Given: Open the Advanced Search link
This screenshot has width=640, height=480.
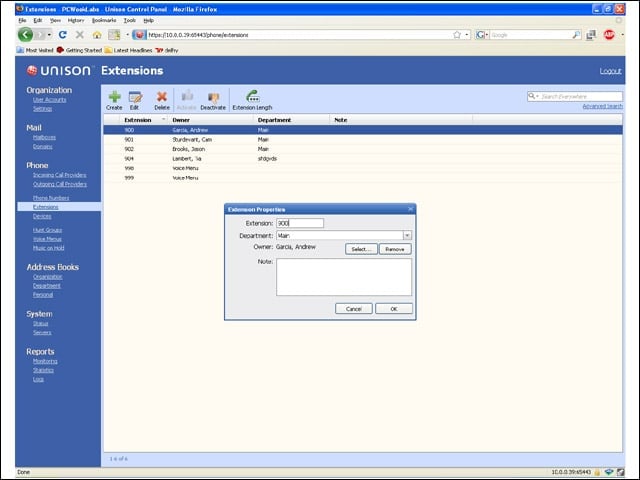Looking at the screenshot, I should tap(602, 106).
